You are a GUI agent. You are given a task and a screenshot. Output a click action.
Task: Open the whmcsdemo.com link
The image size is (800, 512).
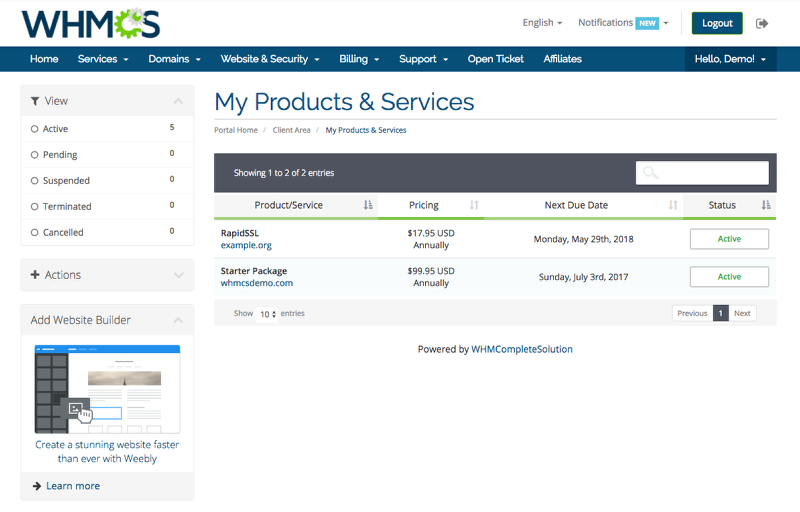point(257,283)
